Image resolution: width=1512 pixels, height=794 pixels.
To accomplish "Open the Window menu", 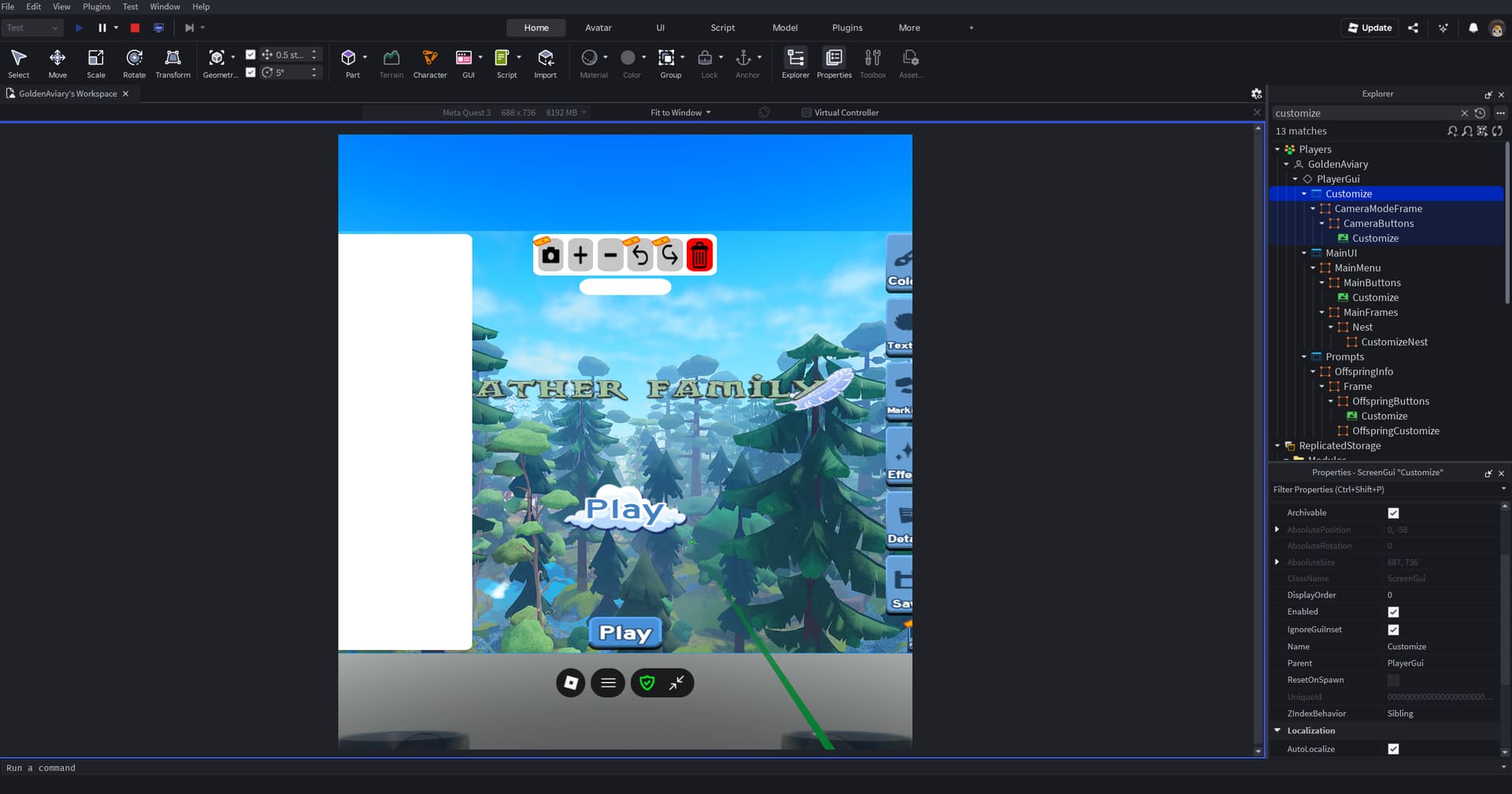I will coord(165,6).
